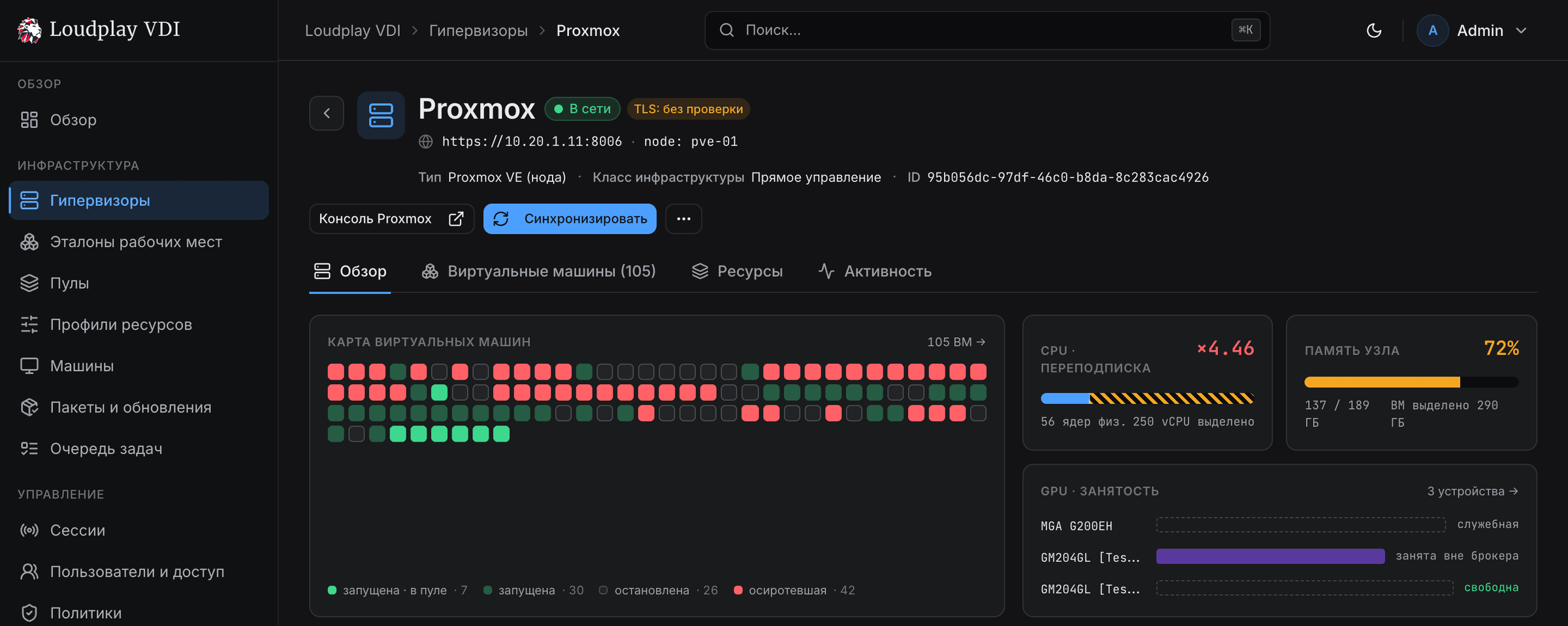Open Профили ресурсов in sidebar
The height and width of the screenshot is (626, 1568).
pos(139,324)
